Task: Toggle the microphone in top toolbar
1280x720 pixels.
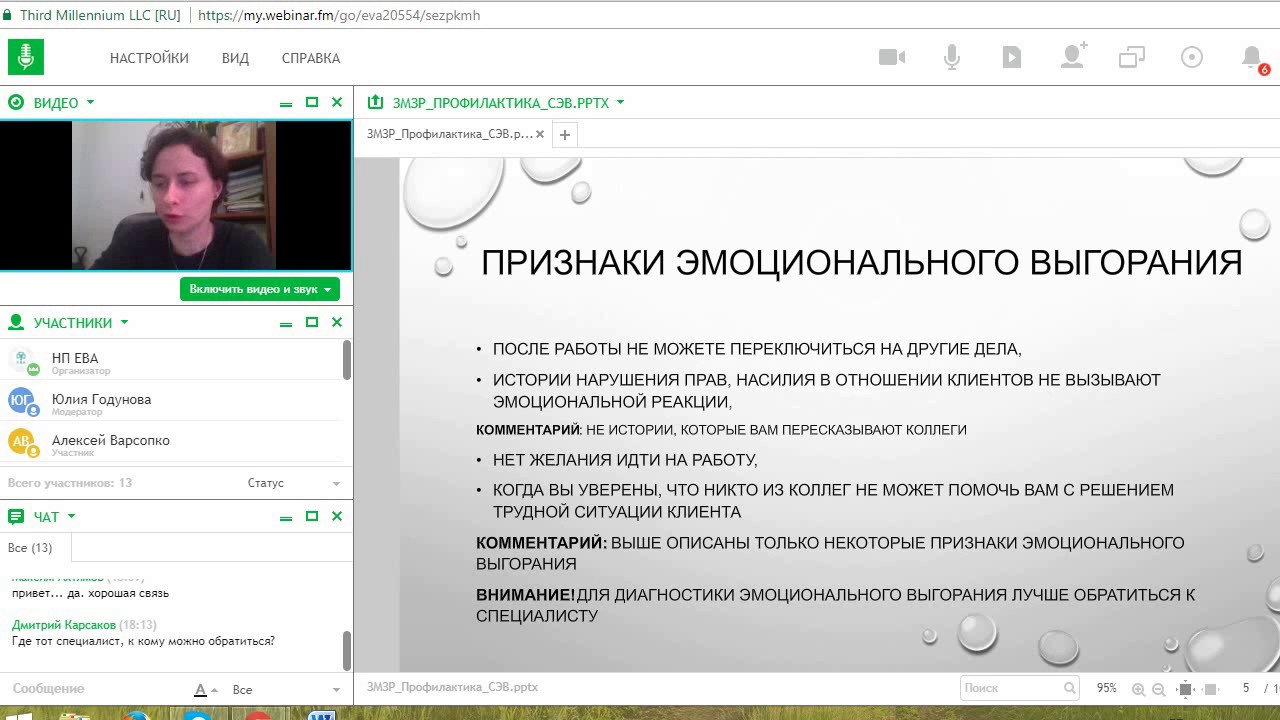Action: pyautogui.click(x=952, y=57)
